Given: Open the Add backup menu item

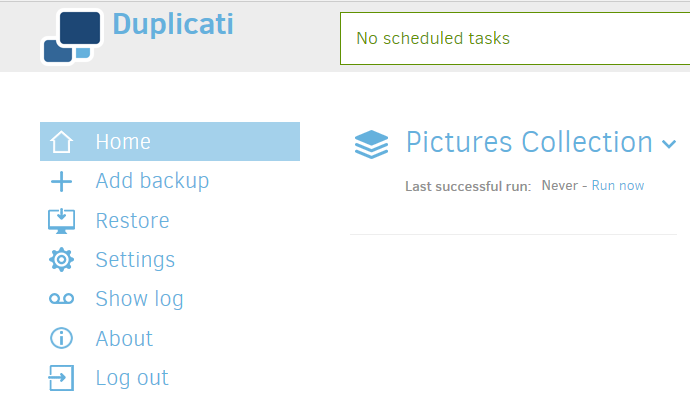Looking at the screenshot, I should pyautogui.click(x=152, y=181).
